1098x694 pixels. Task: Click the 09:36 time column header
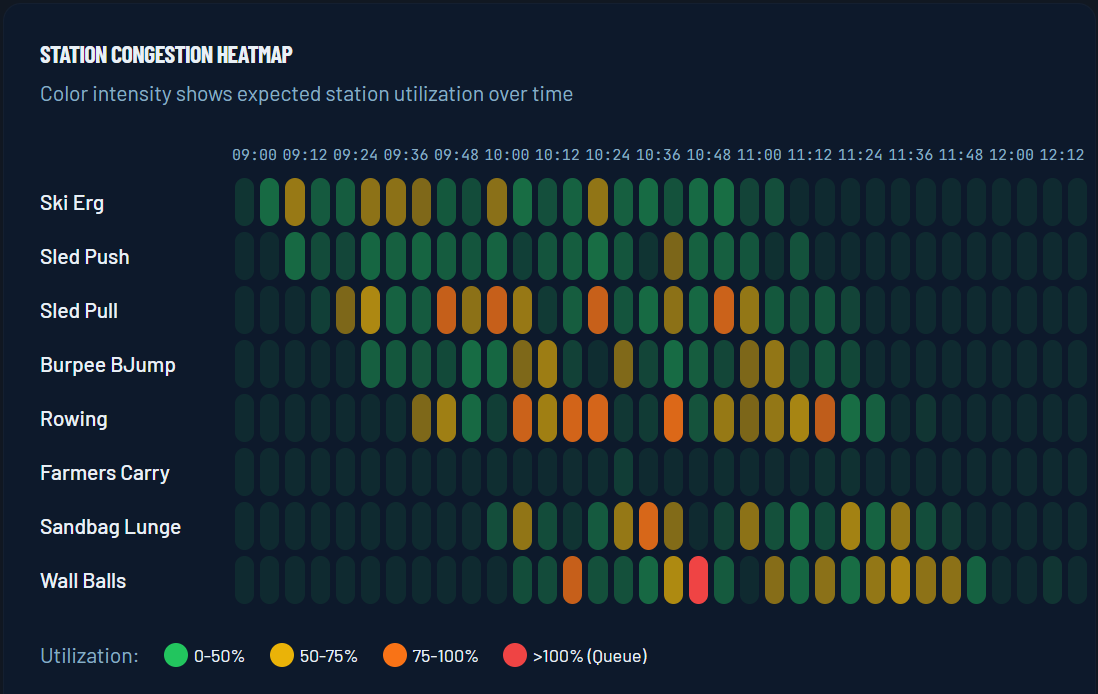tap(405, 155)
